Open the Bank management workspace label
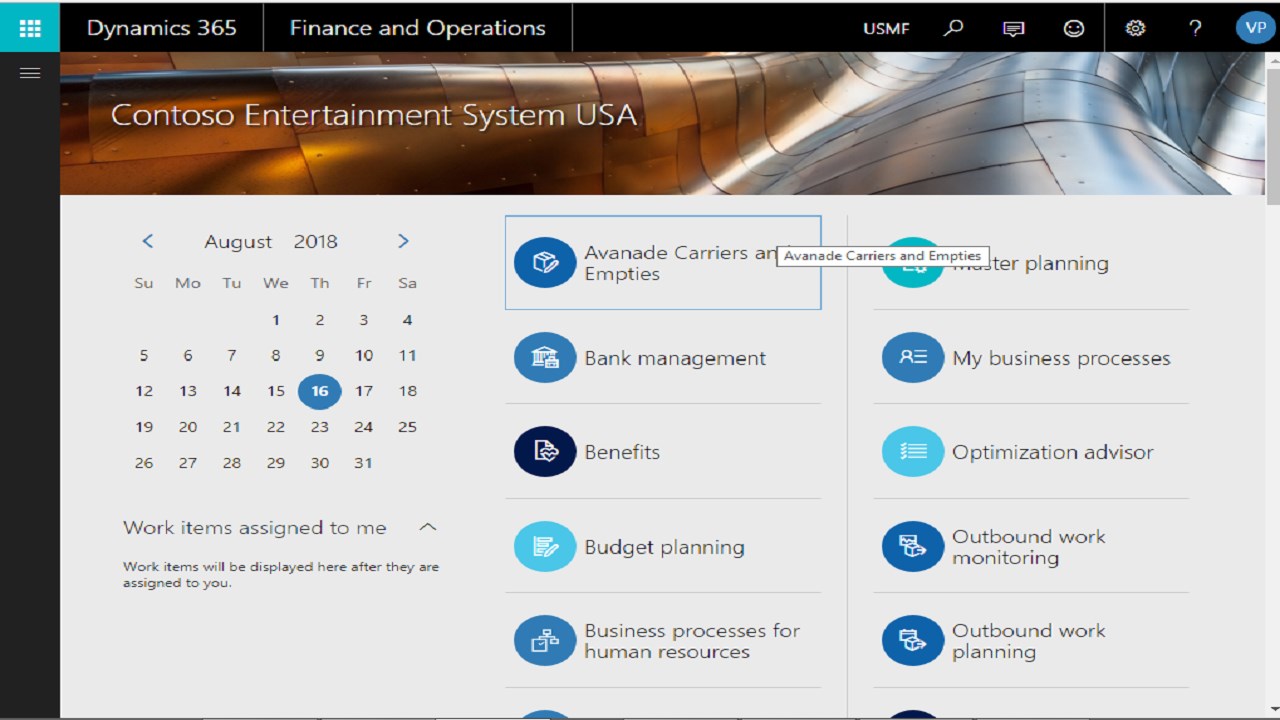 (x=675, y=358)
